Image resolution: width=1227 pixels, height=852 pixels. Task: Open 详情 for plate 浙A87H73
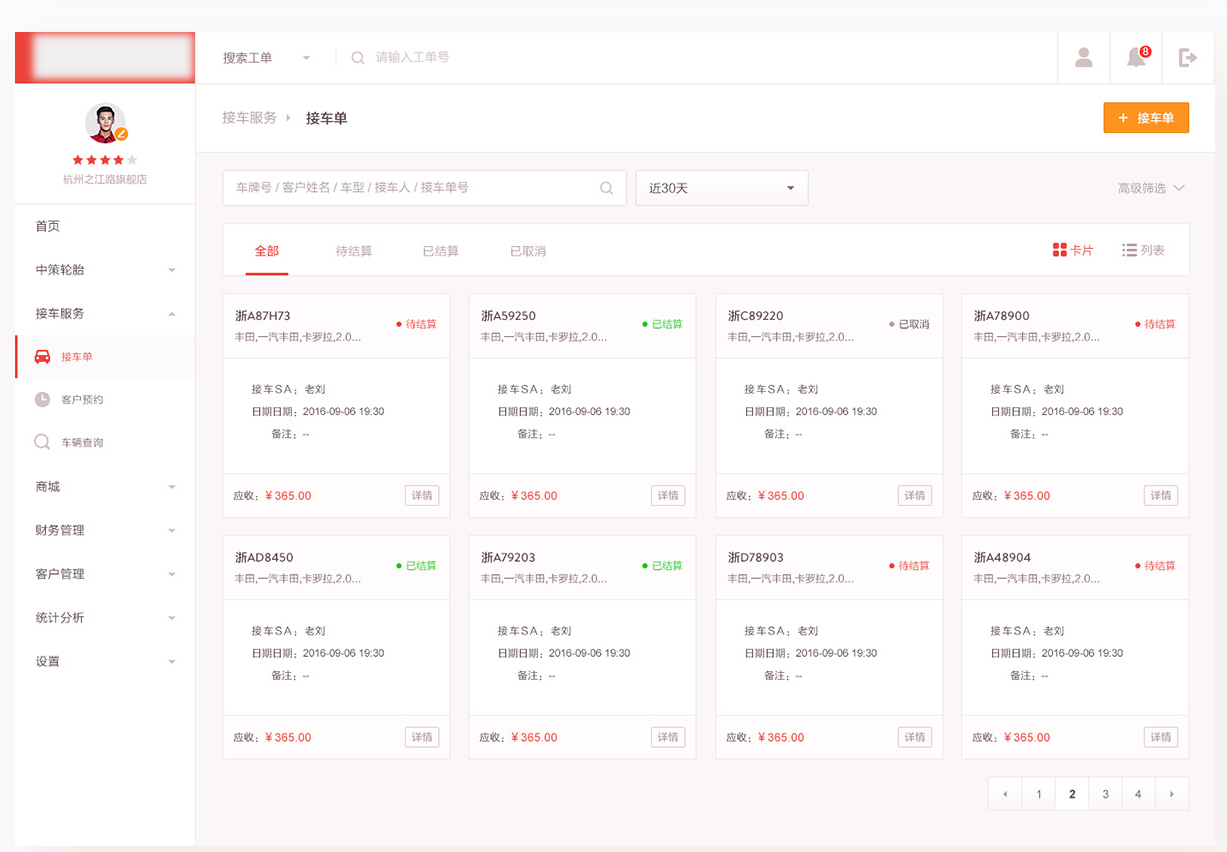422,495
